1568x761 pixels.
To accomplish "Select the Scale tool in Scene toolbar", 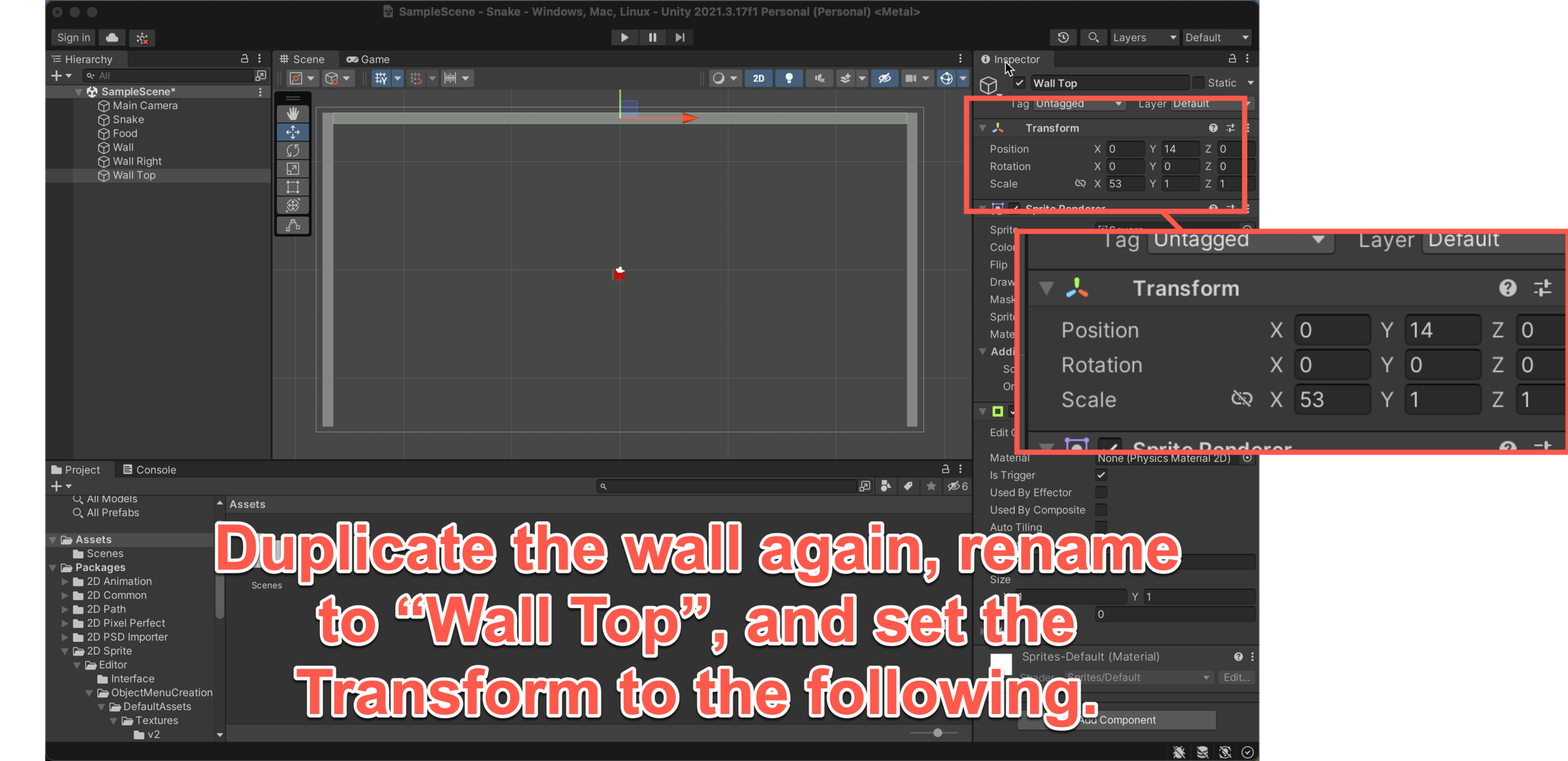I will click(292, 169).
